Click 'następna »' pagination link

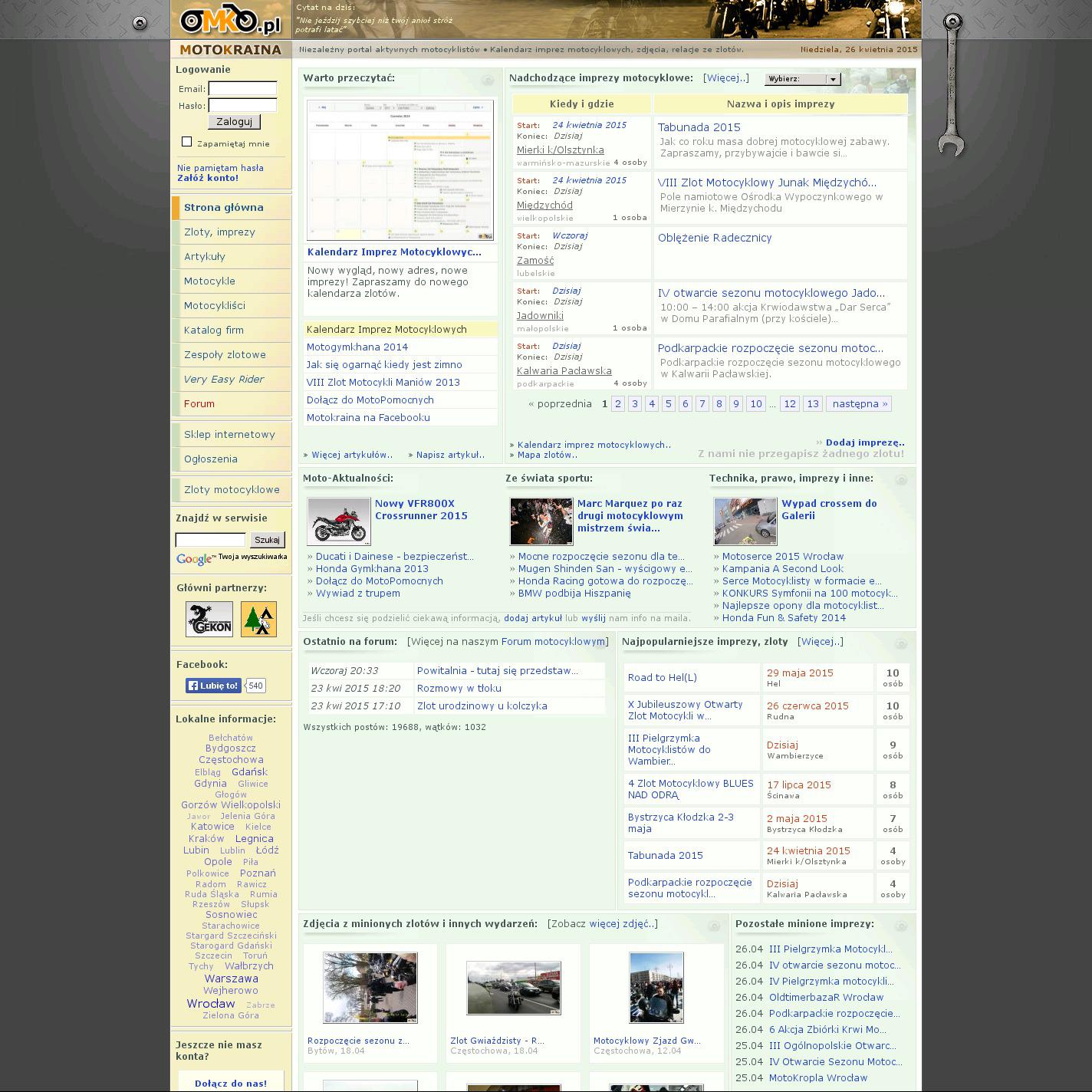point(859,404)
